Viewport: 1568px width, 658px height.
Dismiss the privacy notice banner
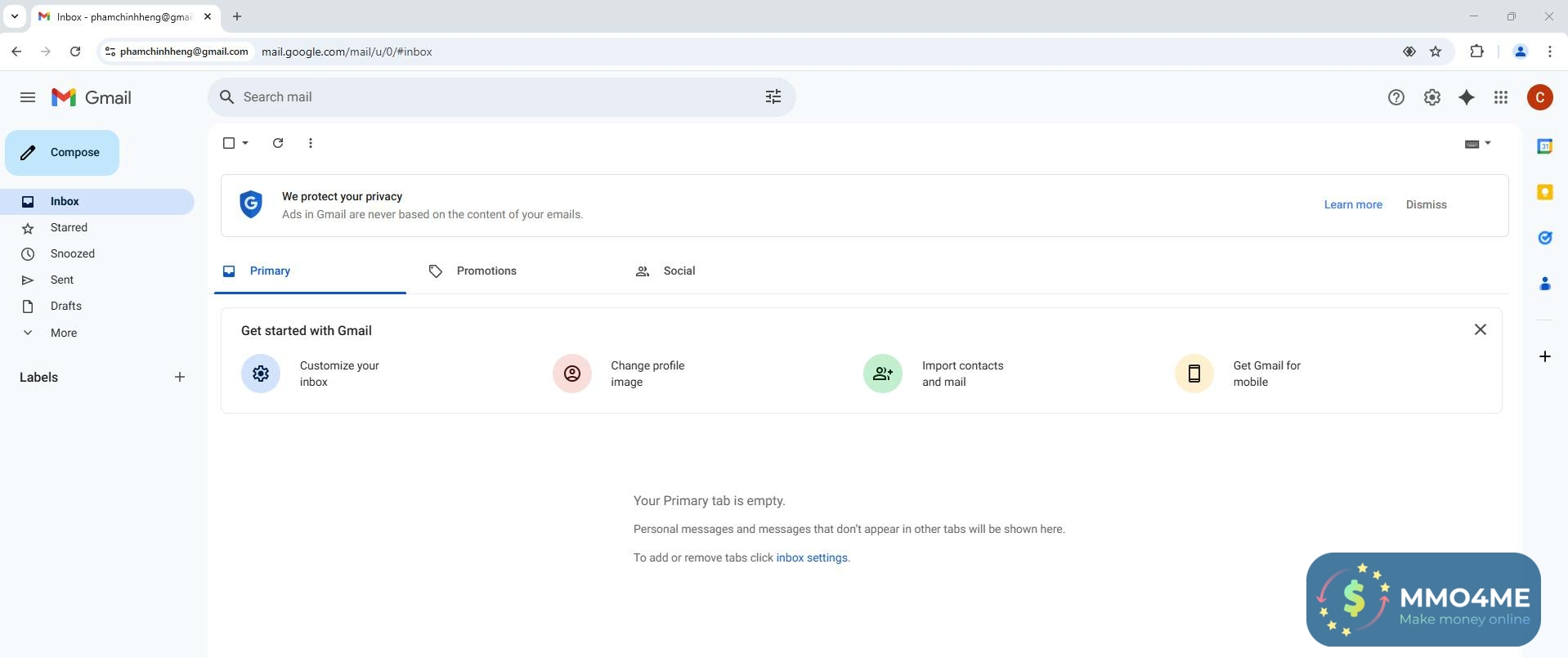tap(1426, 205)
